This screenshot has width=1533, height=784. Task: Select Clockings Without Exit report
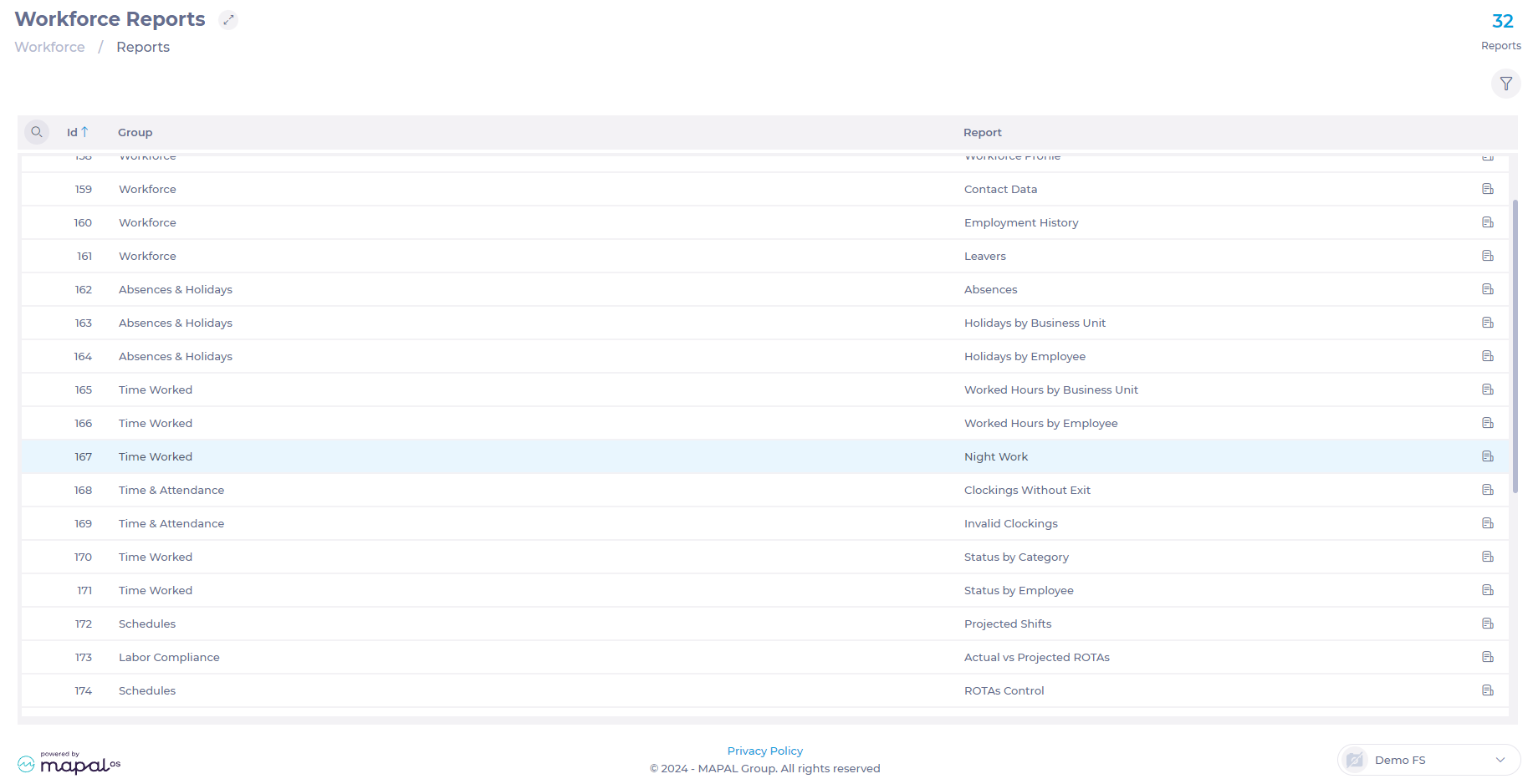pyautogui.click(x=1027, y=490)
